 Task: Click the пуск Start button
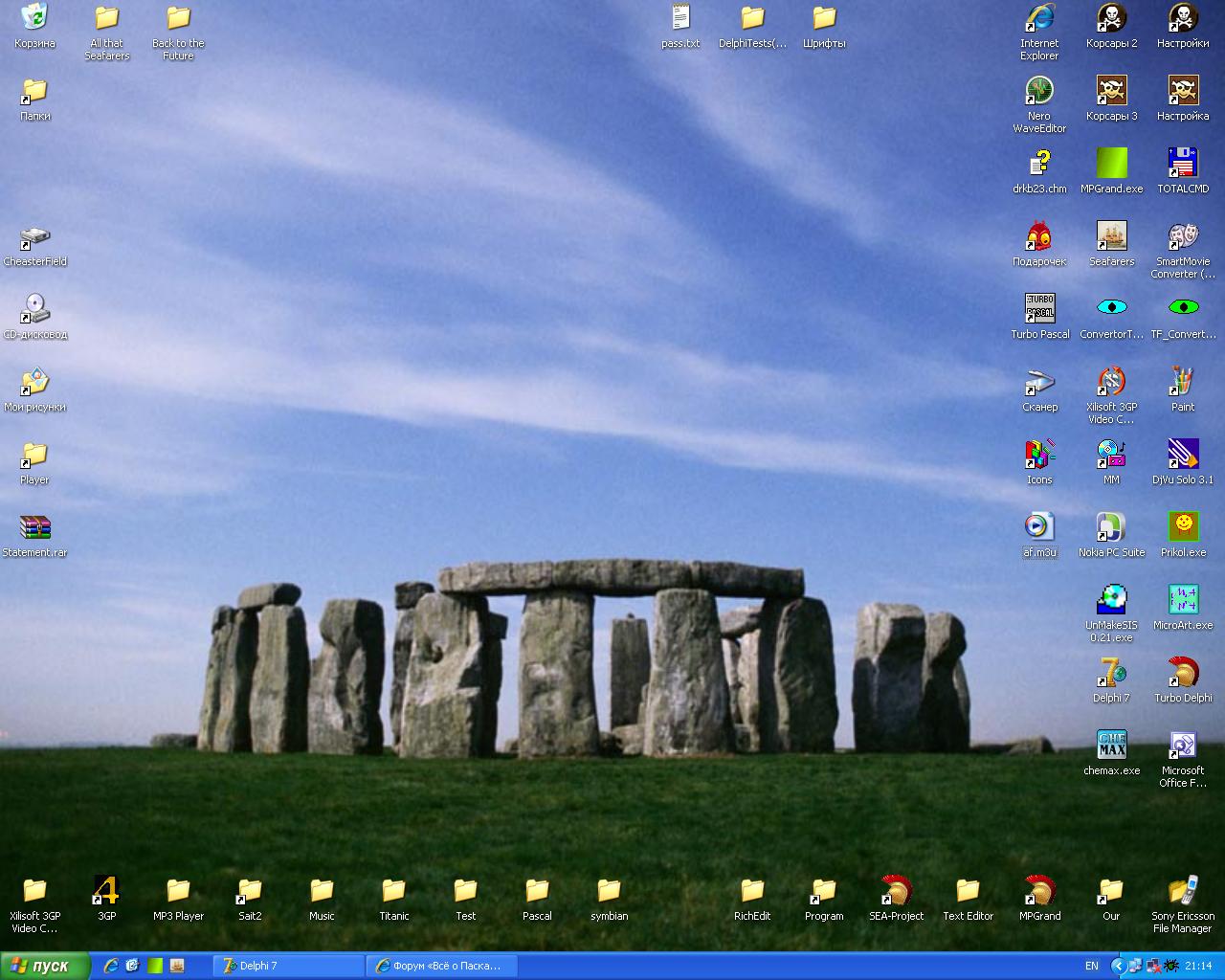[x=46, y=966]
